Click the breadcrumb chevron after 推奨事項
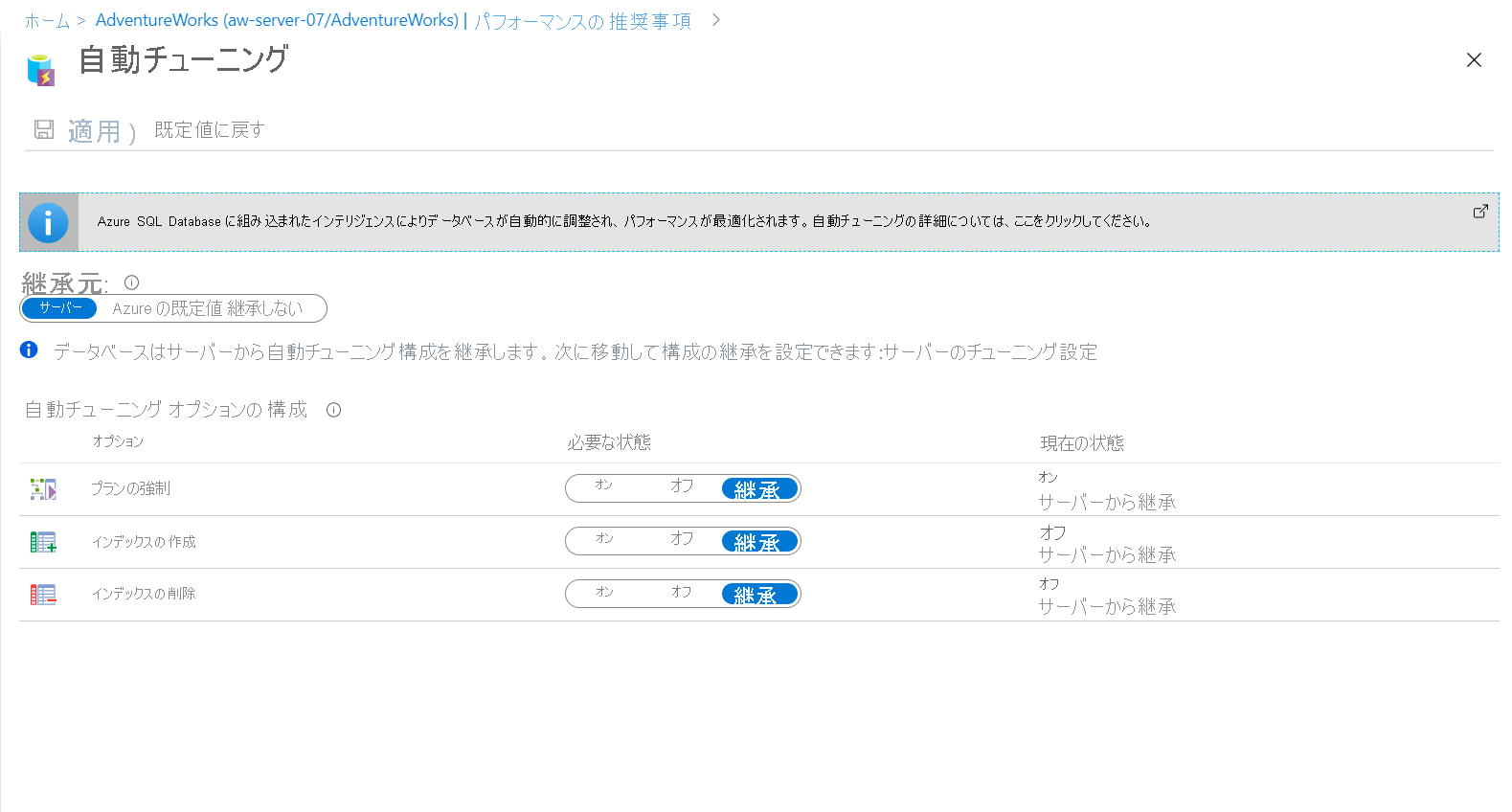Image resolution: width=1512 pixels, height=812 pixels. pyautogui.click(x=716, y=20)
